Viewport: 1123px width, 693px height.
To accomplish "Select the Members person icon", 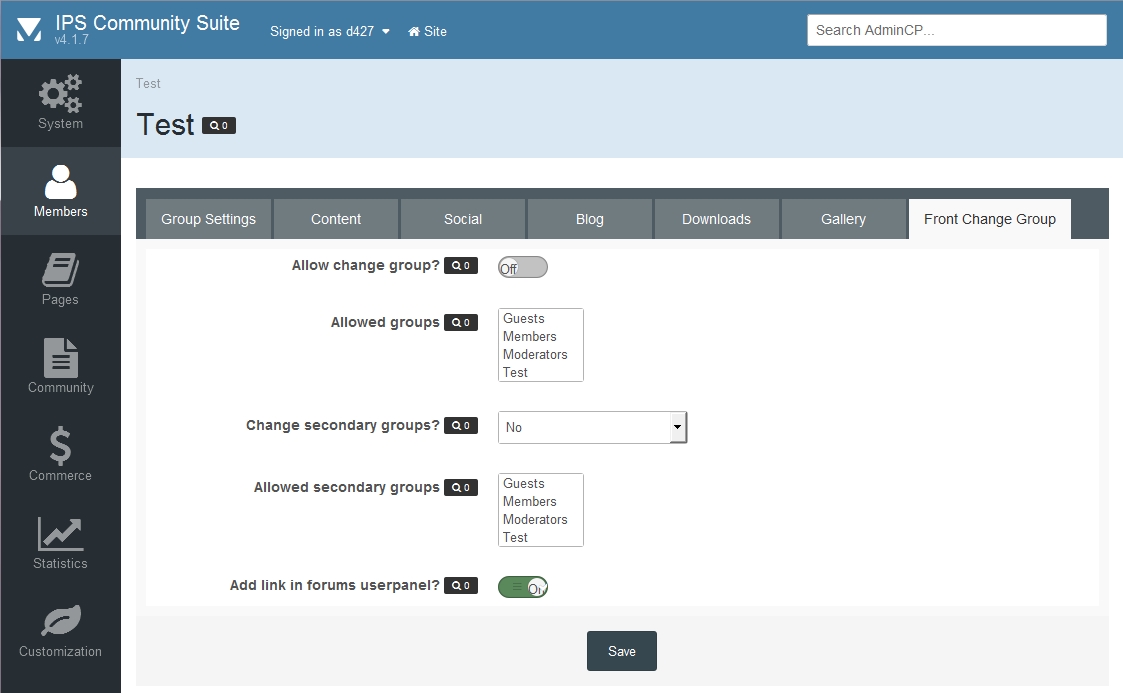I will [60, 183].
